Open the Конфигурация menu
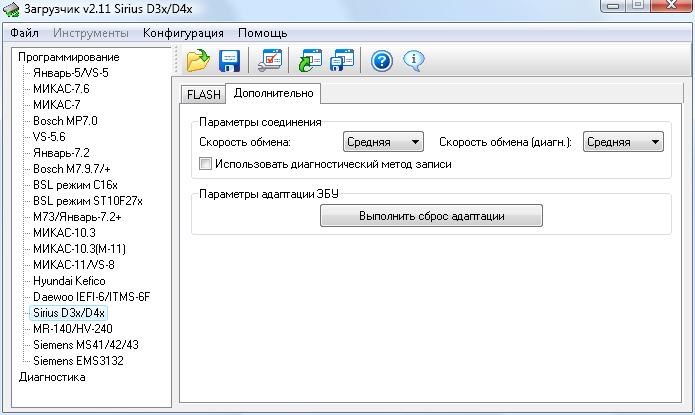Screen dimensions: 695x415 (182, 33)
